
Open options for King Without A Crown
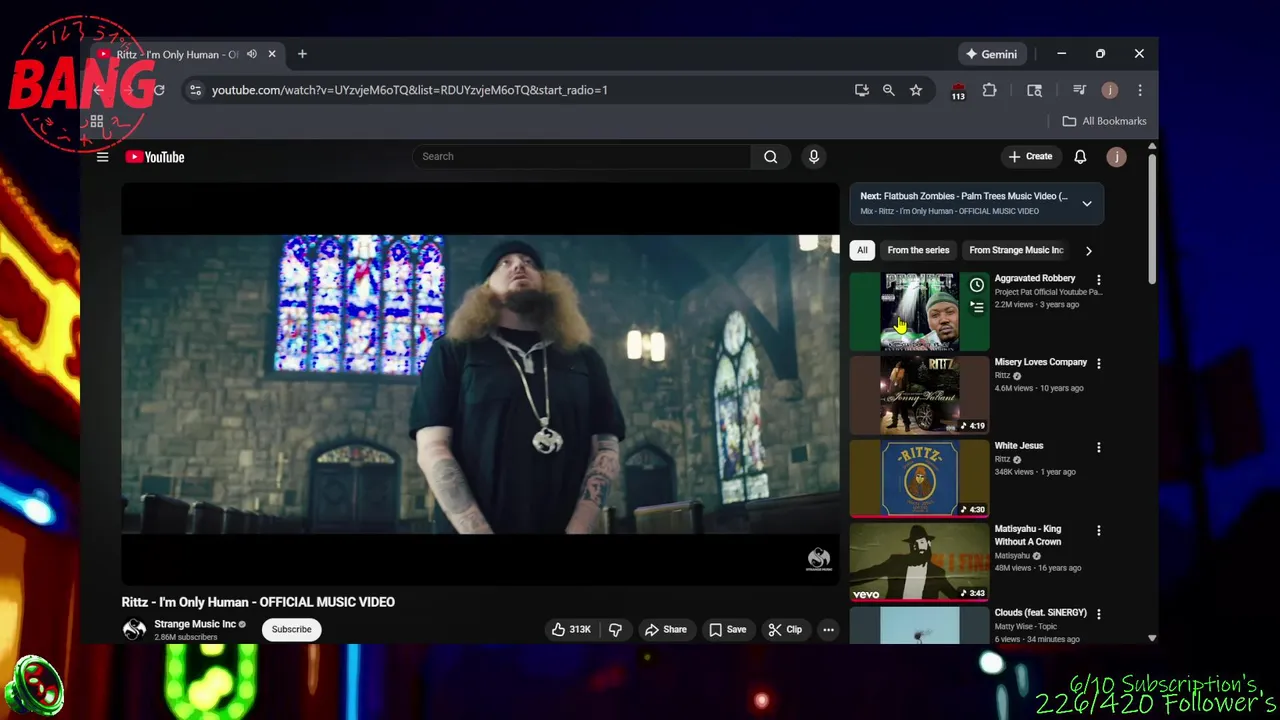click(1098, 530)
